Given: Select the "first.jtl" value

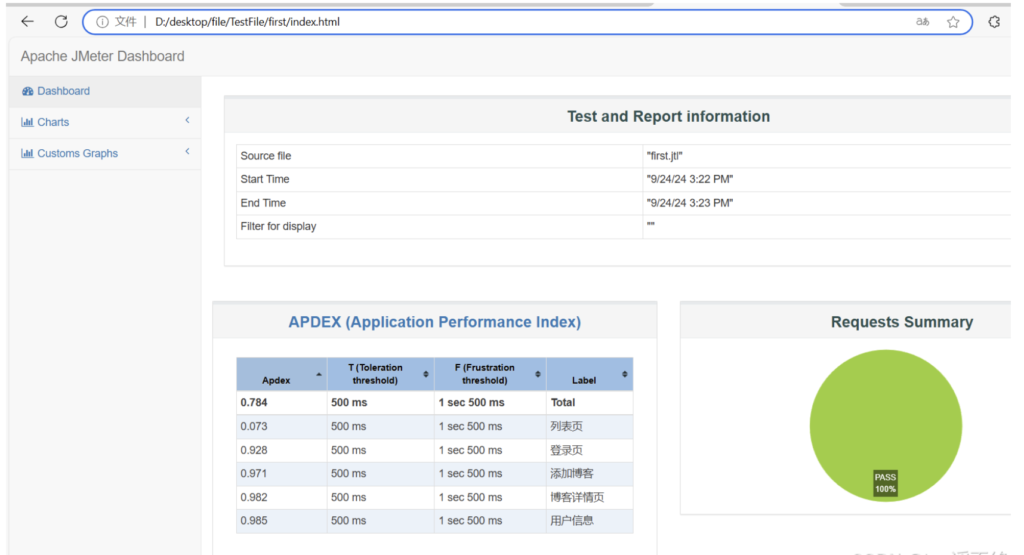Looking at the screenshot, I should [x=664, y=156].
